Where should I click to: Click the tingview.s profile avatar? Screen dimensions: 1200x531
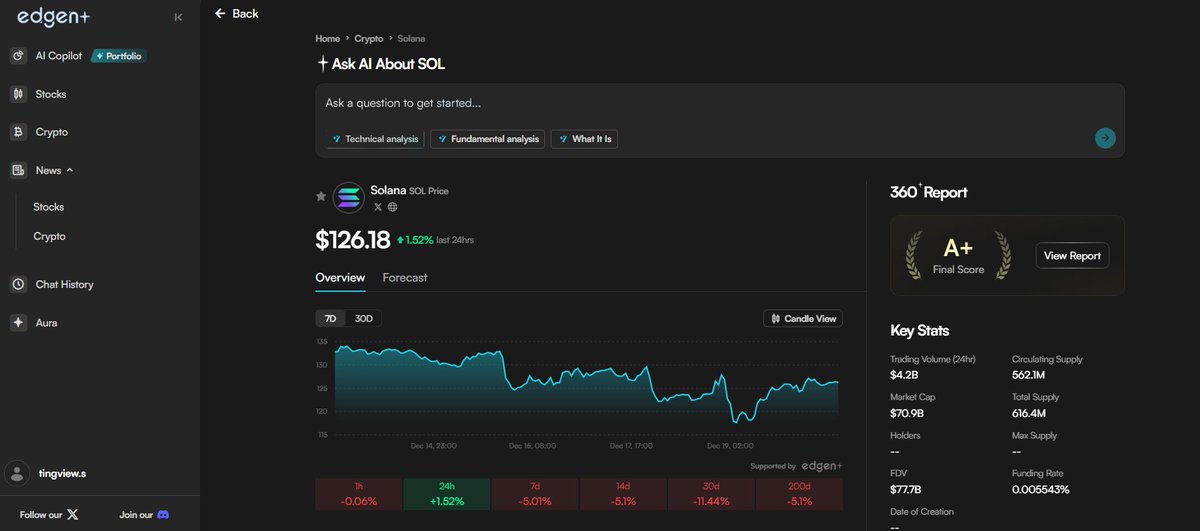point(17,473)
